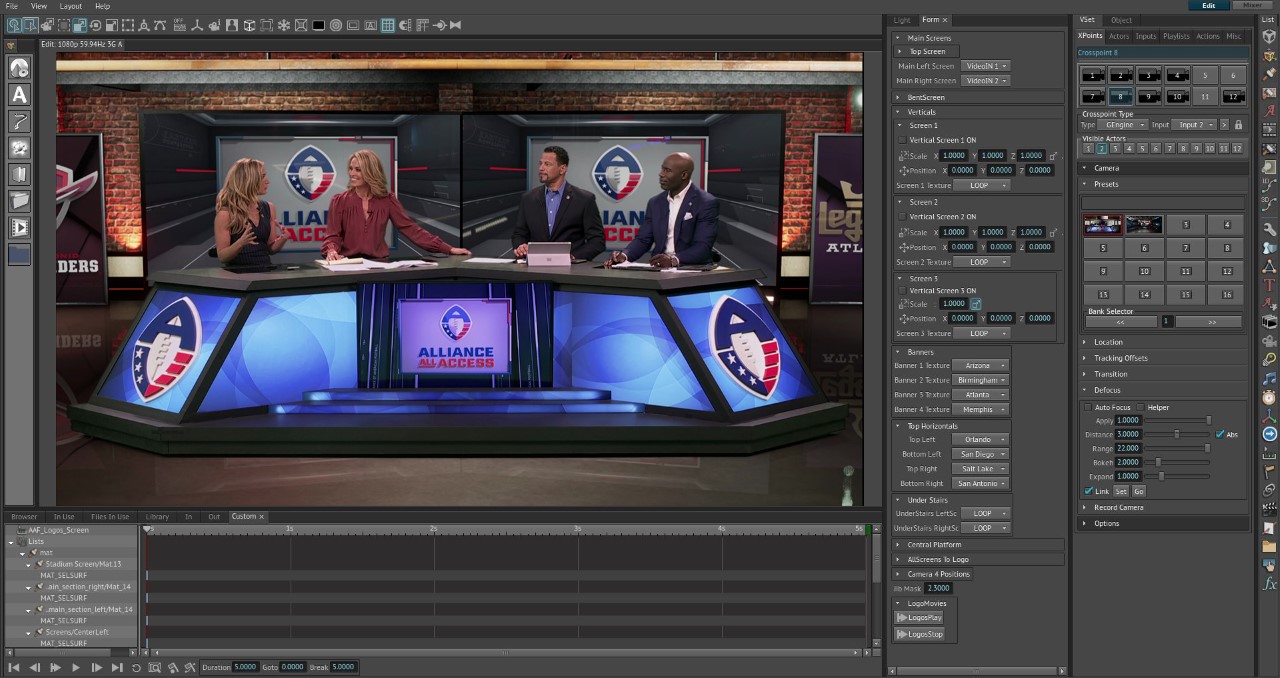This screenshot has width=1280, height=678.
Task: Click the wrench icon in the right List strip
Action: (1269, 230)
